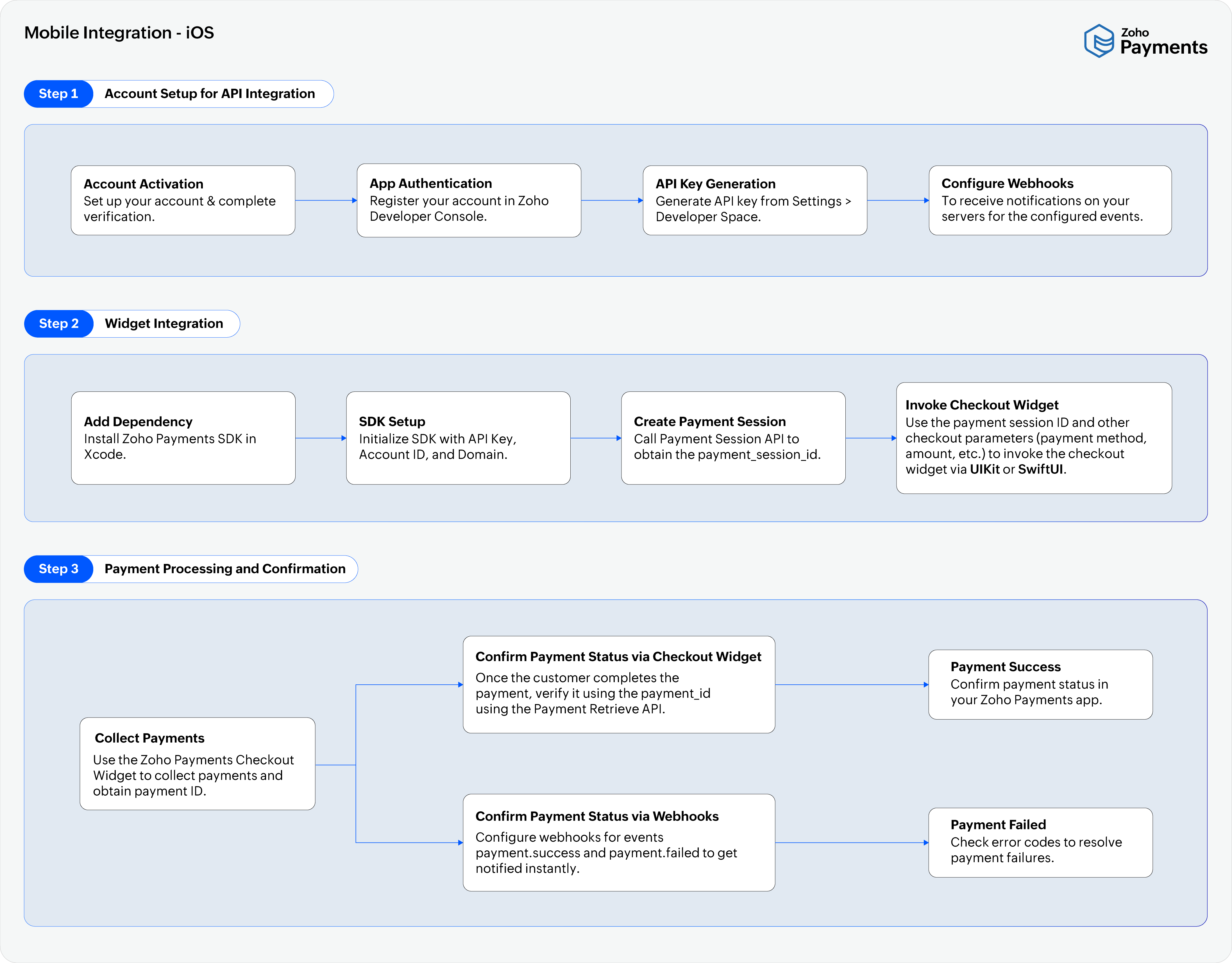Click the API Key Generation card
1232x963 pixels.
[755, 200]
